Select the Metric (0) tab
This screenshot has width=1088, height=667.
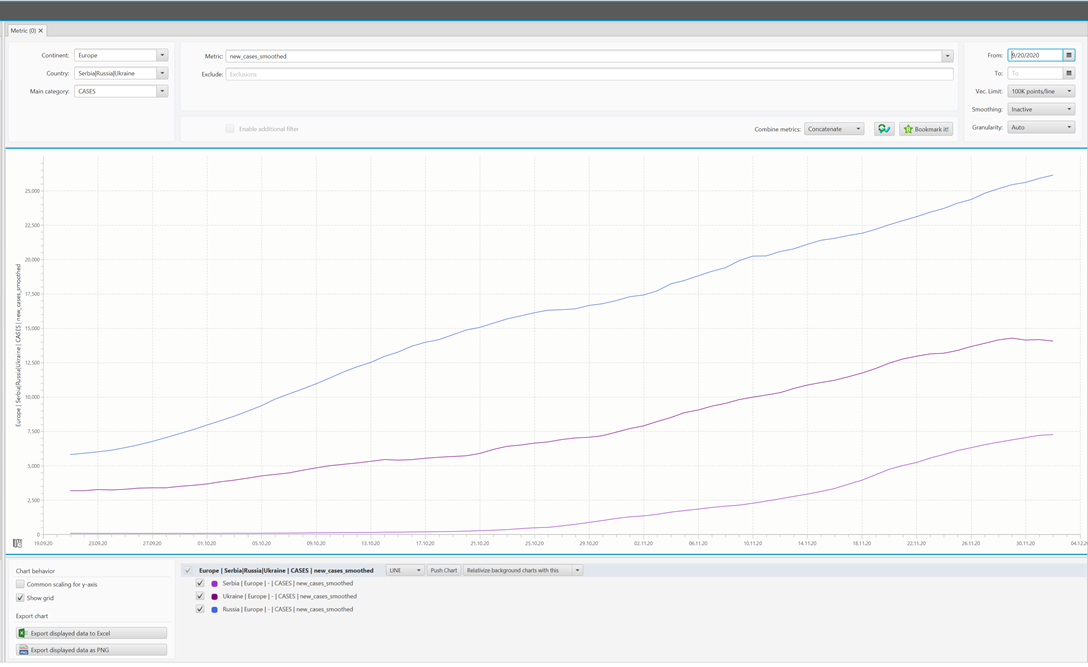[x=23, y=31]
